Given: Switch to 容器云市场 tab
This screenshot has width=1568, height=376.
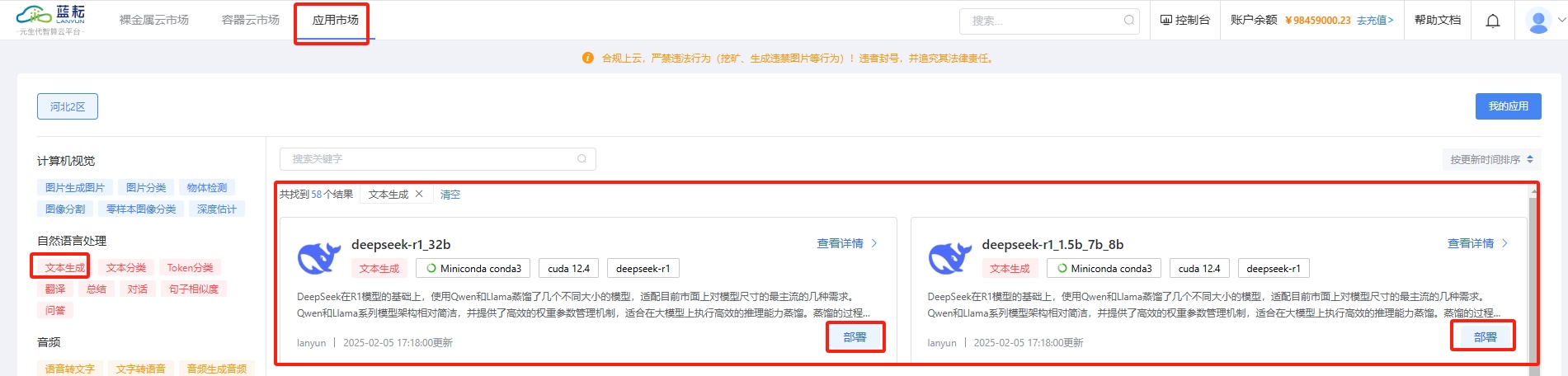Looking at the screenshot, I should pos(251,20).
